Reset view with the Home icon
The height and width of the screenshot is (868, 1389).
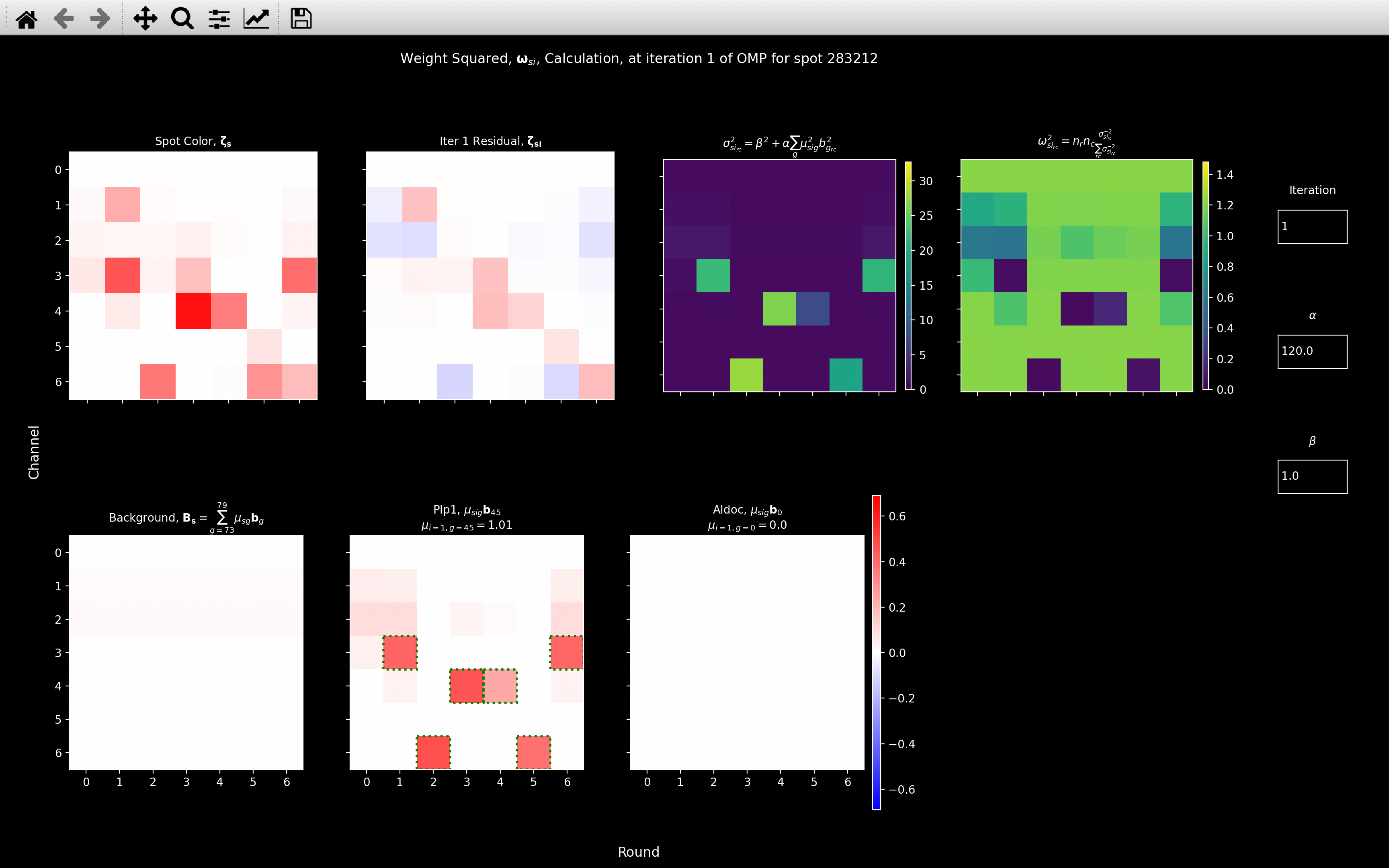tap(27, 19)
